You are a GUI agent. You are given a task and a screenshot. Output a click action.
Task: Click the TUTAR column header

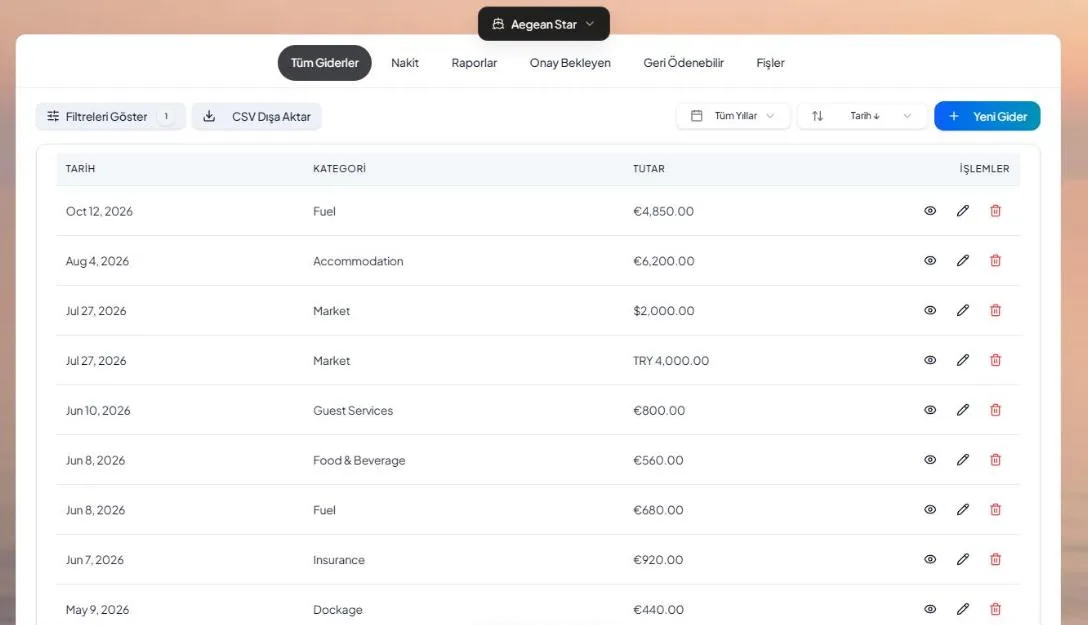[649, 169]
